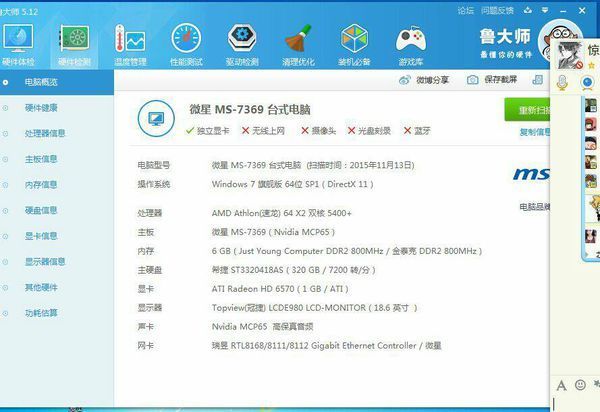The height and width of the screenshot is (412, 600).
Task: Open emoji smiley in chat window
Action: (580, 384)
